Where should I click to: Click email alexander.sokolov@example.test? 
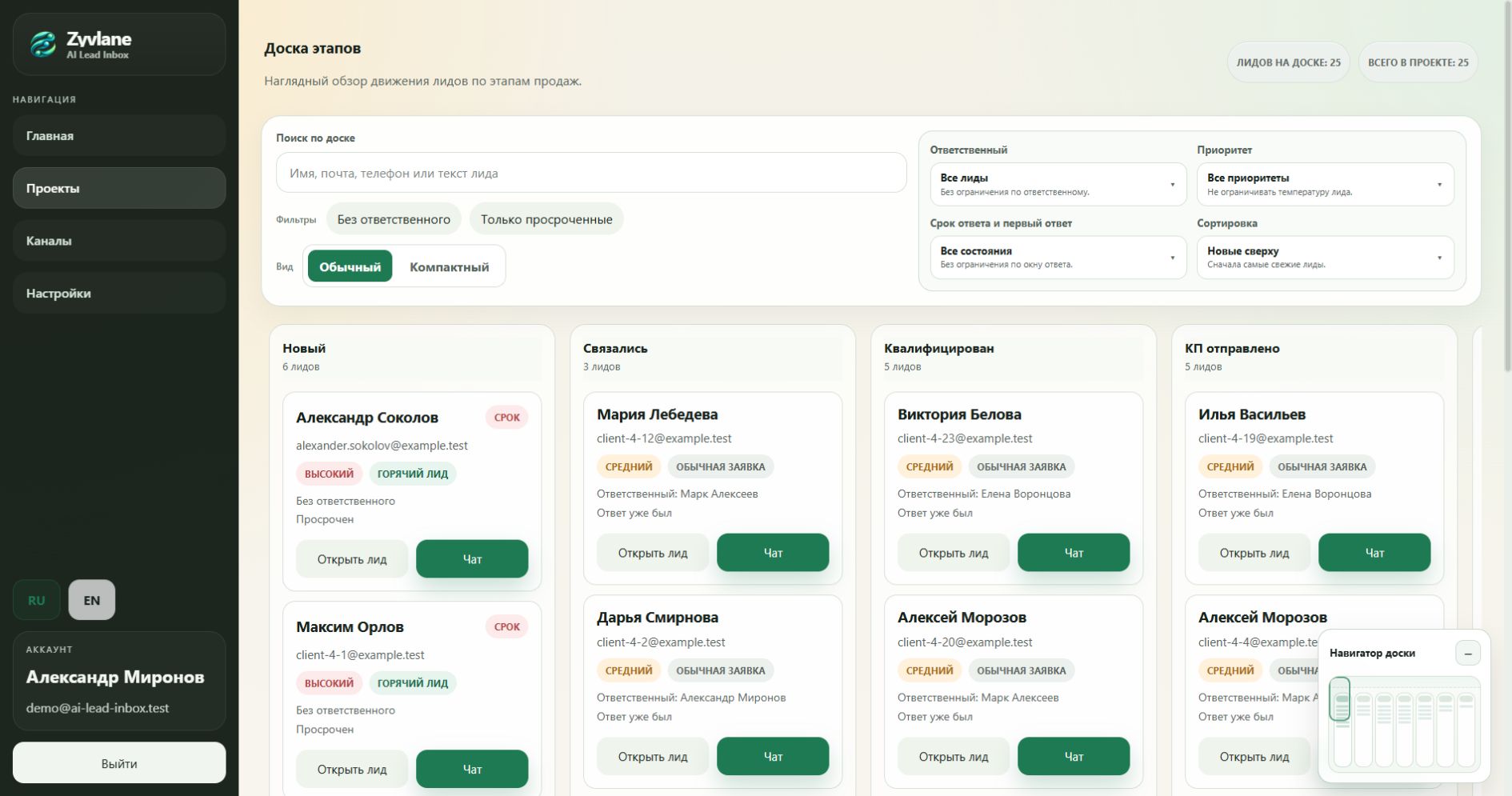[382, 446]
